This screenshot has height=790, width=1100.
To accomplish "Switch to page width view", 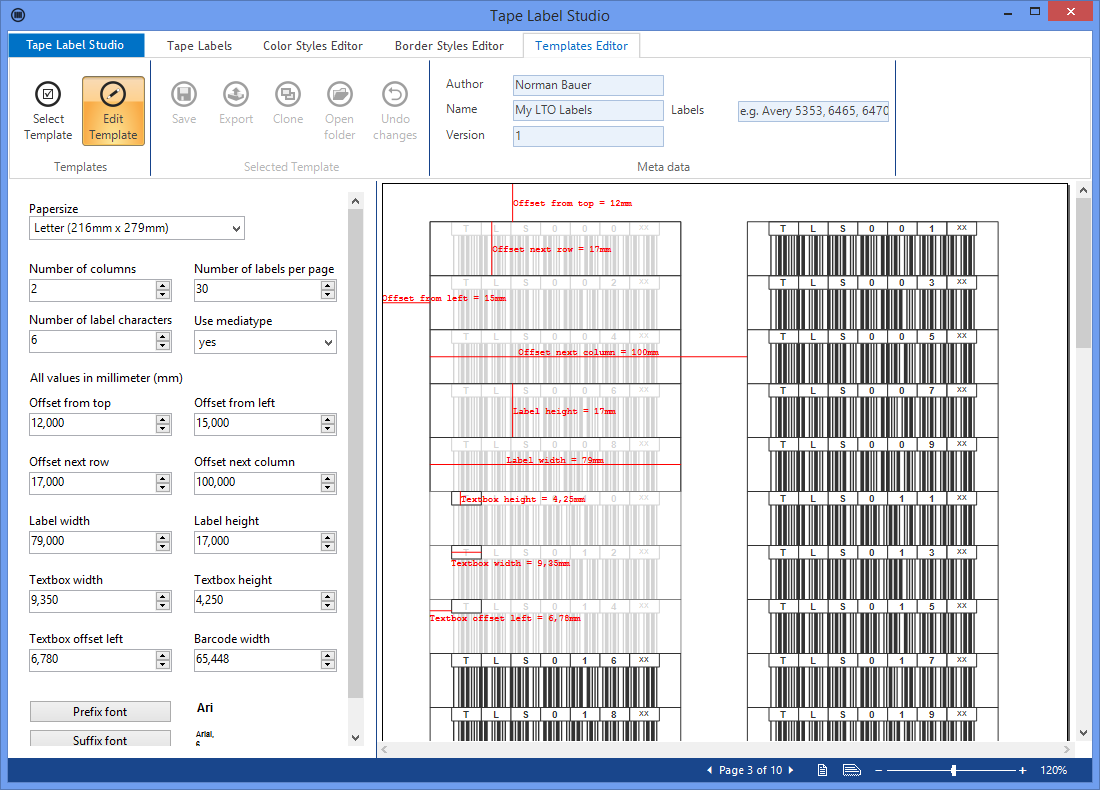I will click(x=852, y=770).
